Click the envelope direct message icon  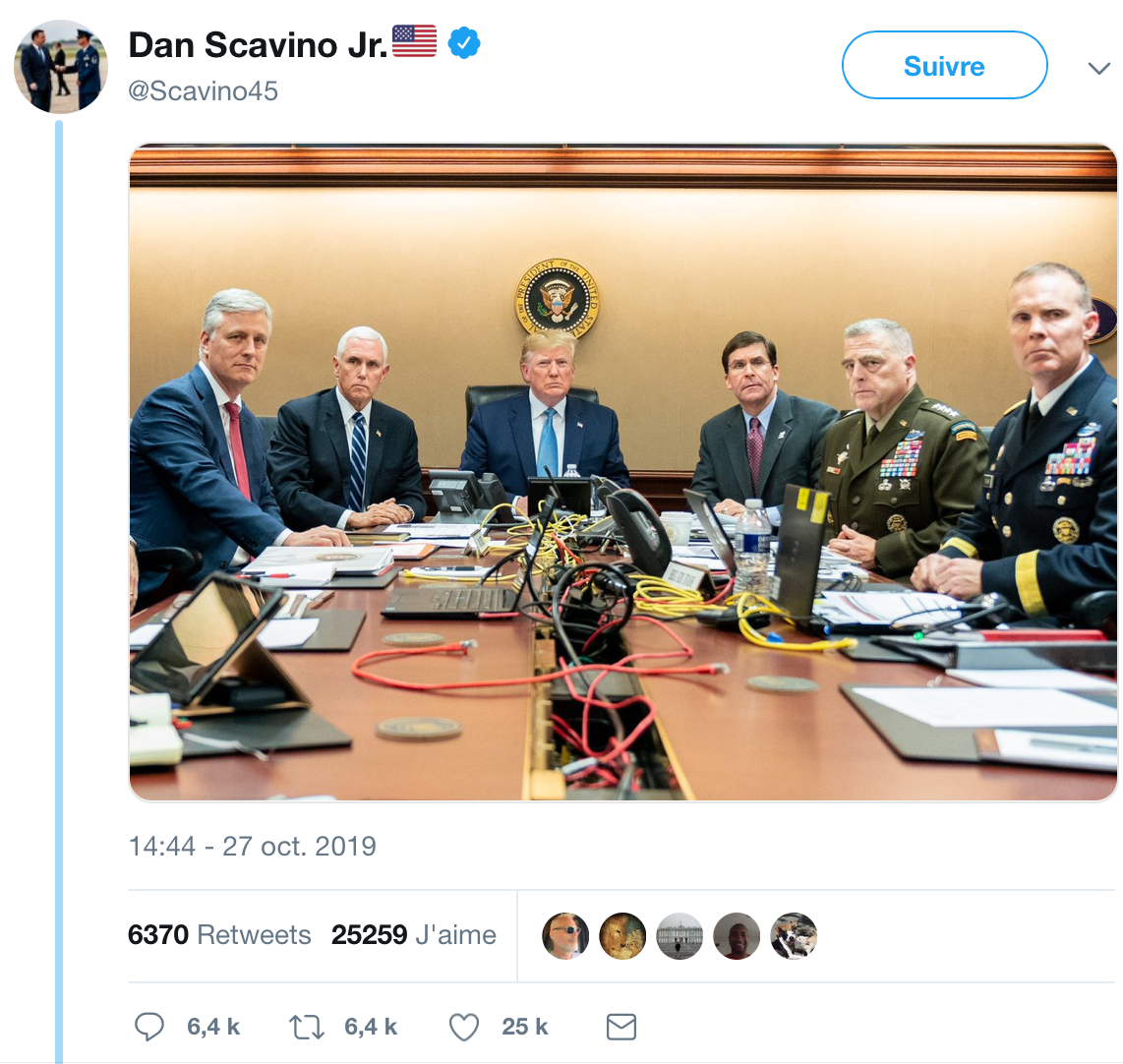coord(621,1028)
